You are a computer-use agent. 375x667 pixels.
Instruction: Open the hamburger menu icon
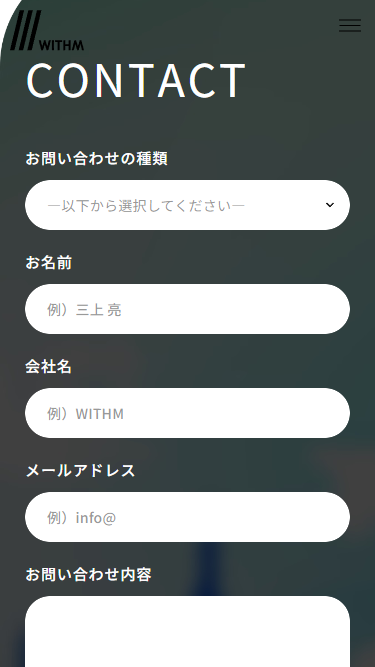point(350,26)
